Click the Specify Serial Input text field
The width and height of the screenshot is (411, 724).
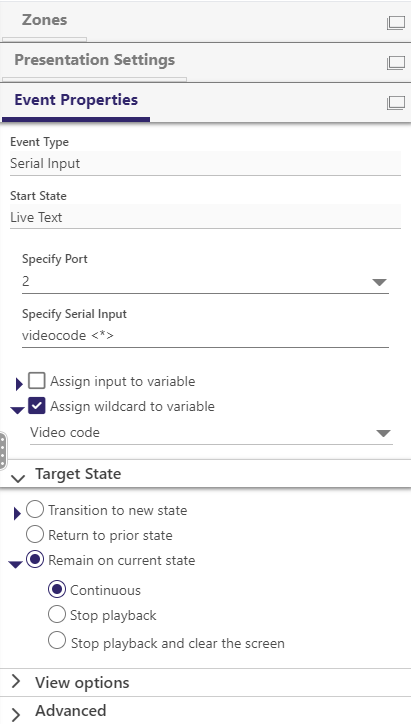coord(206,336)
